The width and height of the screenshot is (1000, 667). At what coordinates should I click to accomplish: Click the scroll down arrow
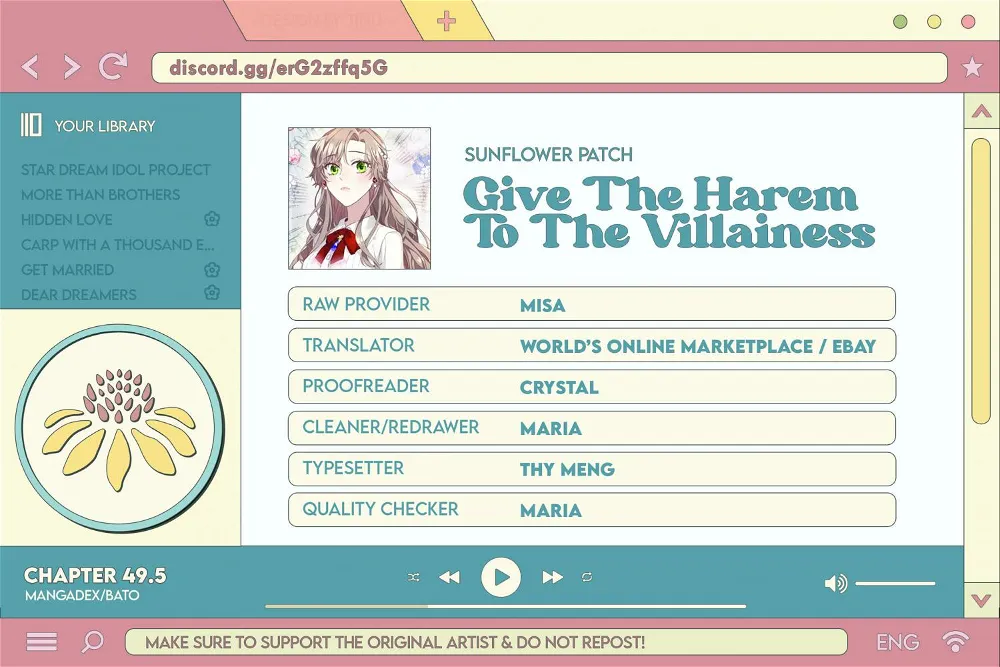point(982,599)
